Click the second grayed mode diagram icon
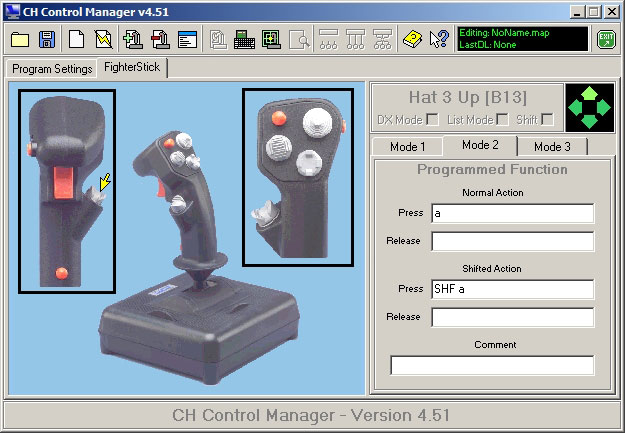Image resolution: width=625 pixels, height=433 pixels. (x=356, y=39)
